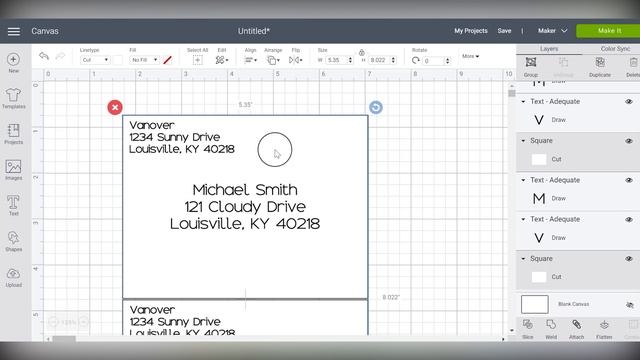Select the Text tool

tap(13, 202)
